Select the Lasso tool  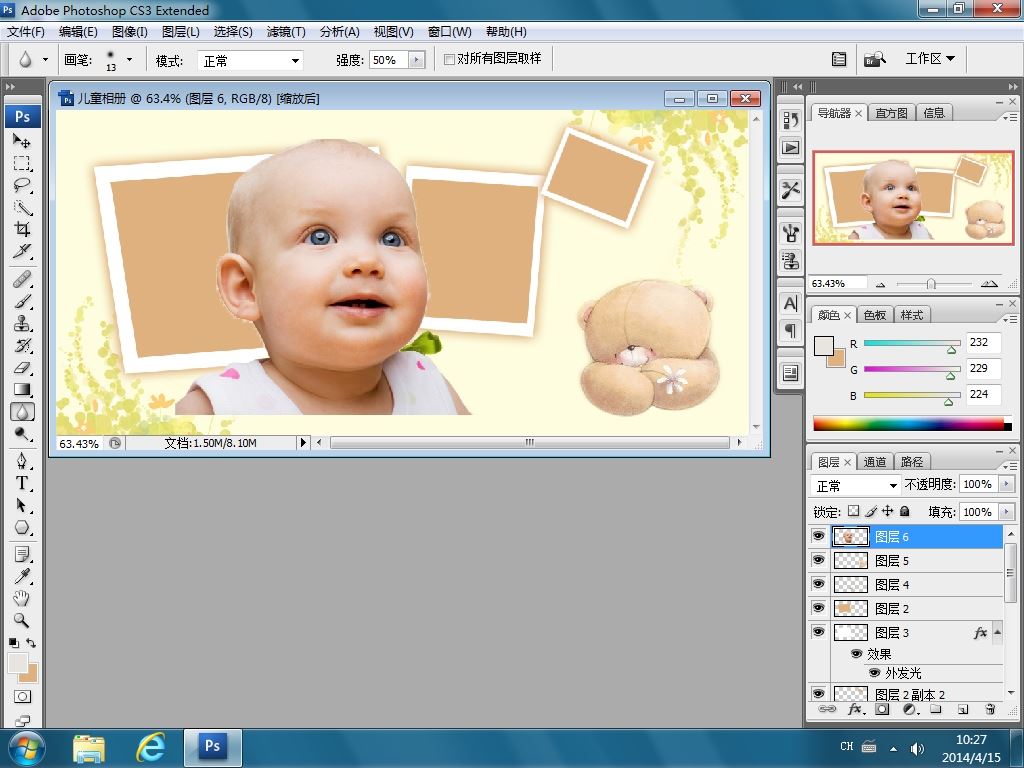(22, 185)
